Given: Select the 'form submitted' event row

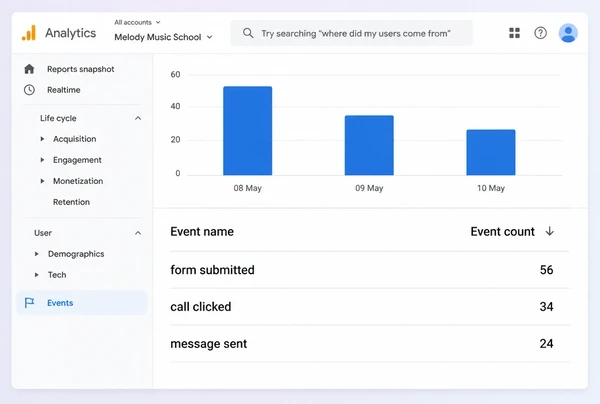Looking at the screenshot, I should pyautogui.click(x=370, y=270).
